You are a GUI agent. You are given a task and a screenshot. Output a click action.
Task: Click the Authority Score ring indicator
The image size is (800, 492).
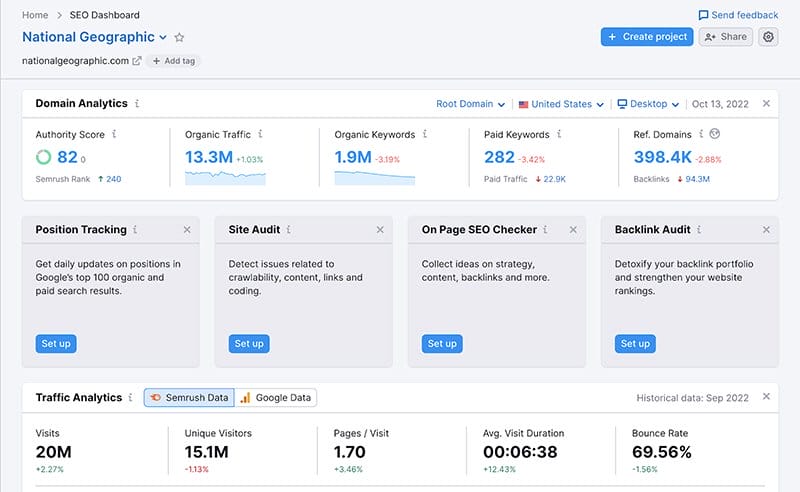tap(44, 157)
